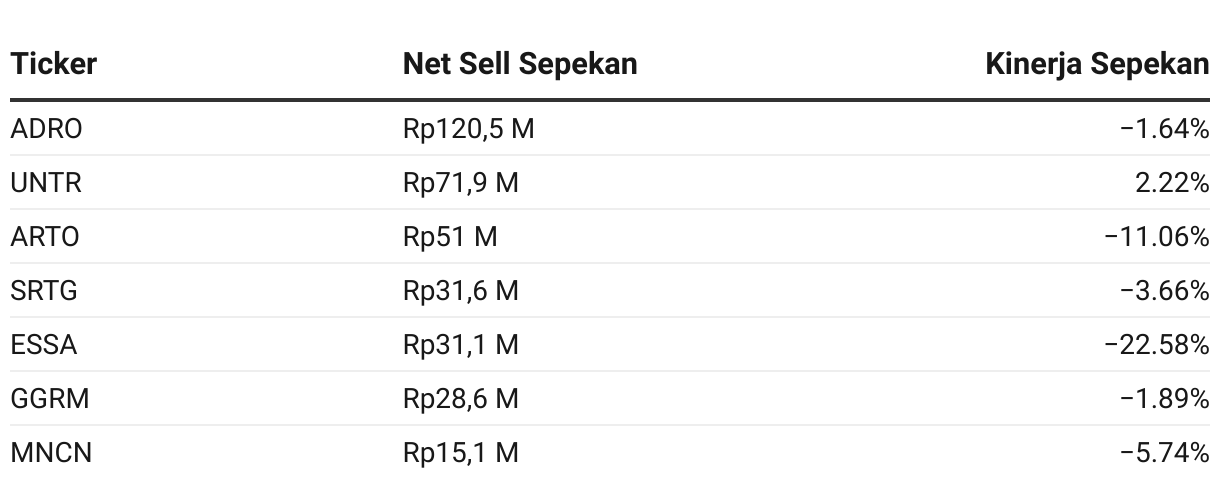Screen dimensions: 1220x488
Task: Click the −11.06% performance value
Action: pos(1157,237)
